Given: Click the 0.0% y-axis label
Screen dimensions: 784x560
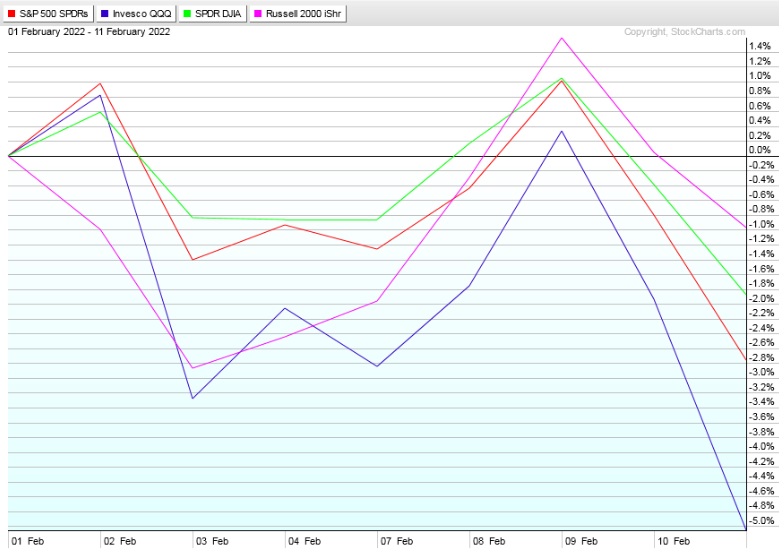Looking at the screenshot, I should (760, 150).
